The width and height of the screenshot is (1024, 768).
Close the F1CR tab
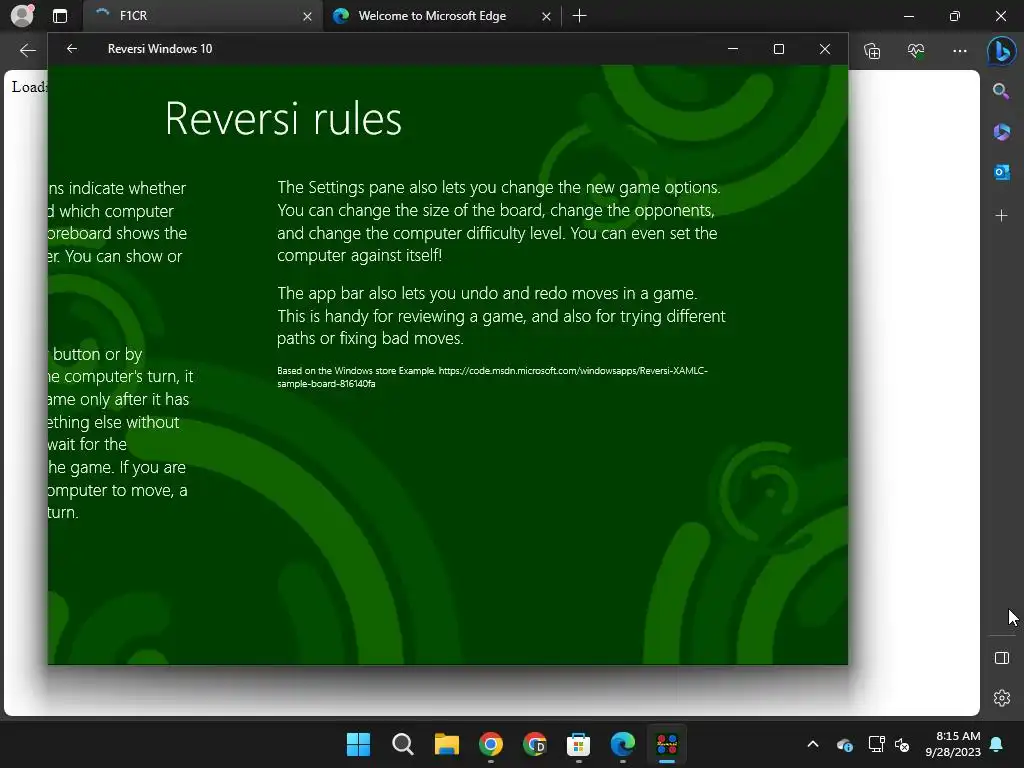pyautogui.click(x=307, y=16)
